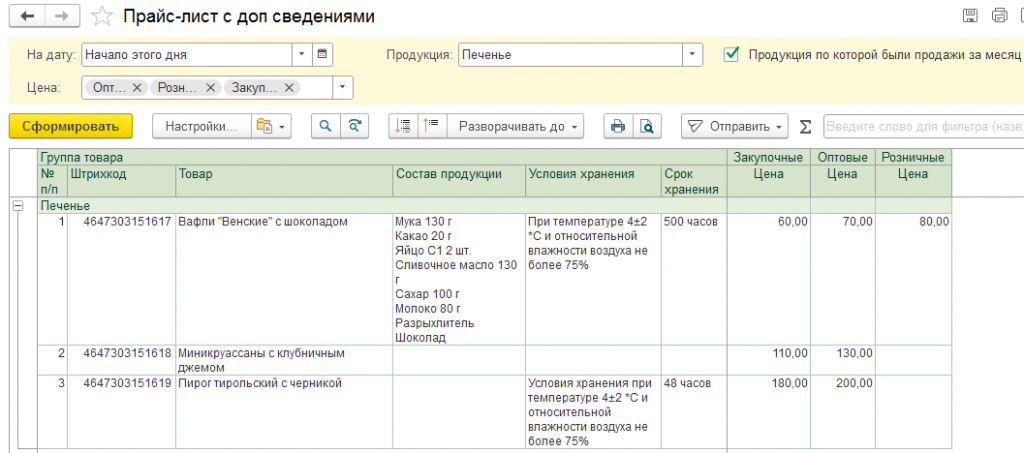The width and height of the screenshot is (1024, 453).
Task: Collapse the Печенье group in table
Action: click(x=17, y=205)
